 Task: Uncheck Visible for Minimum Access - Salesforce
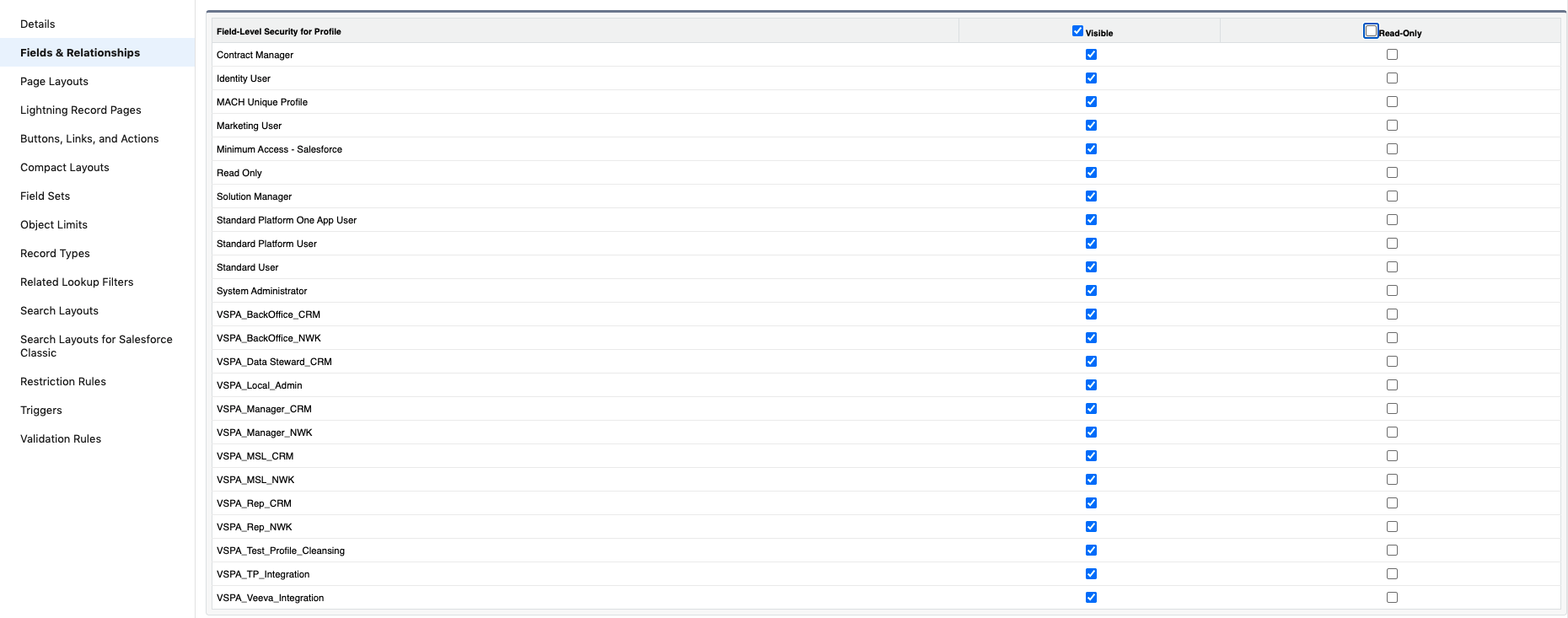(1091, 148)
